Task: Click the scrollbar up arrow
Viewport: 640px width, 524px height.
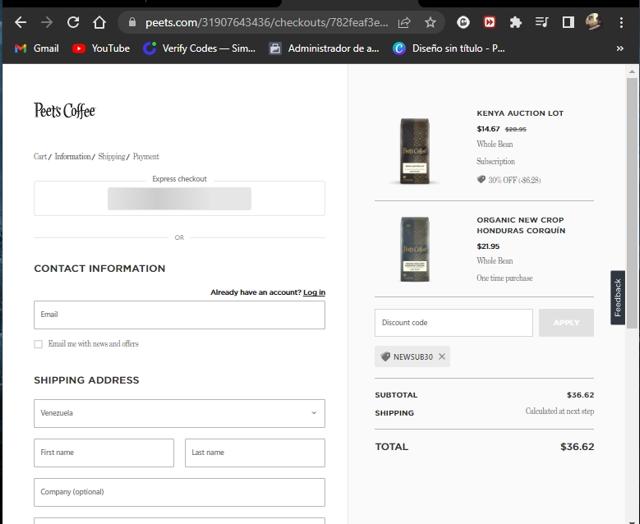Action: point(631,71)
